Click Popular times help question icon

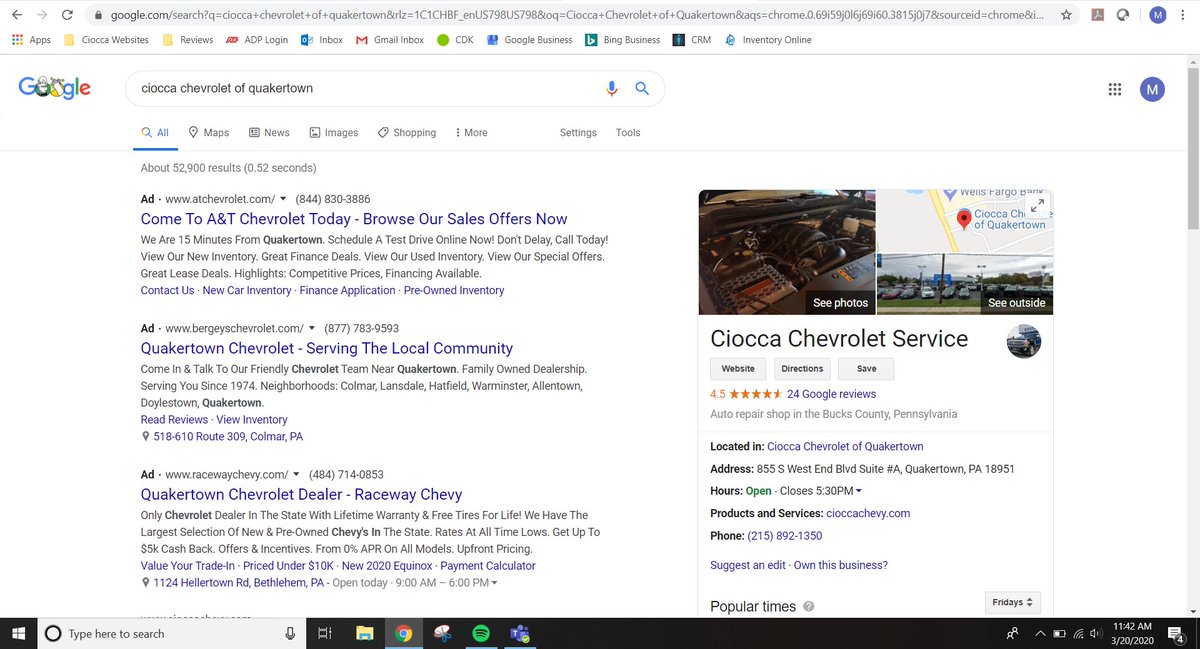[x=808, y=606]
